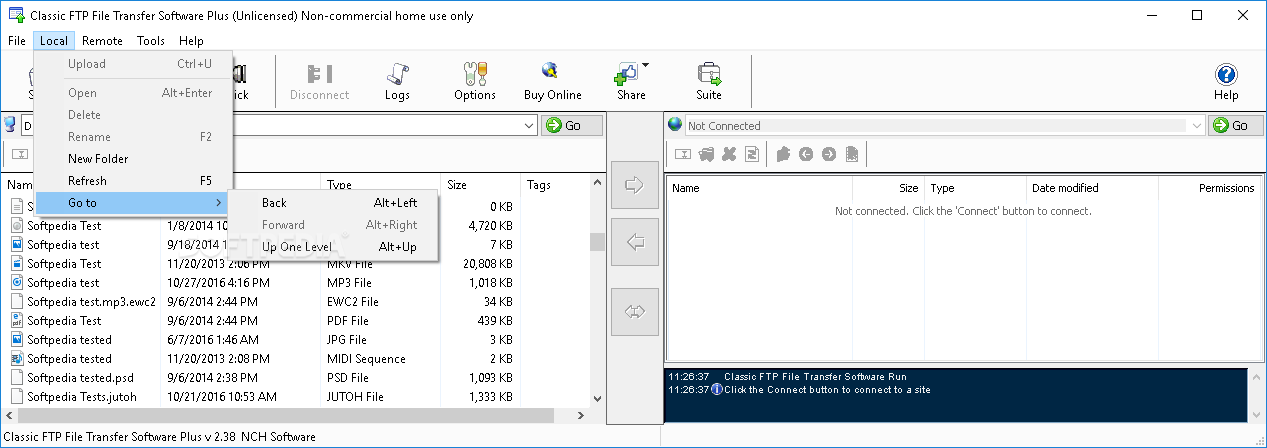The image size is (1267, 448).
Task: Click the upload right-arrow transfer button
Action: [x=635, y=184]
